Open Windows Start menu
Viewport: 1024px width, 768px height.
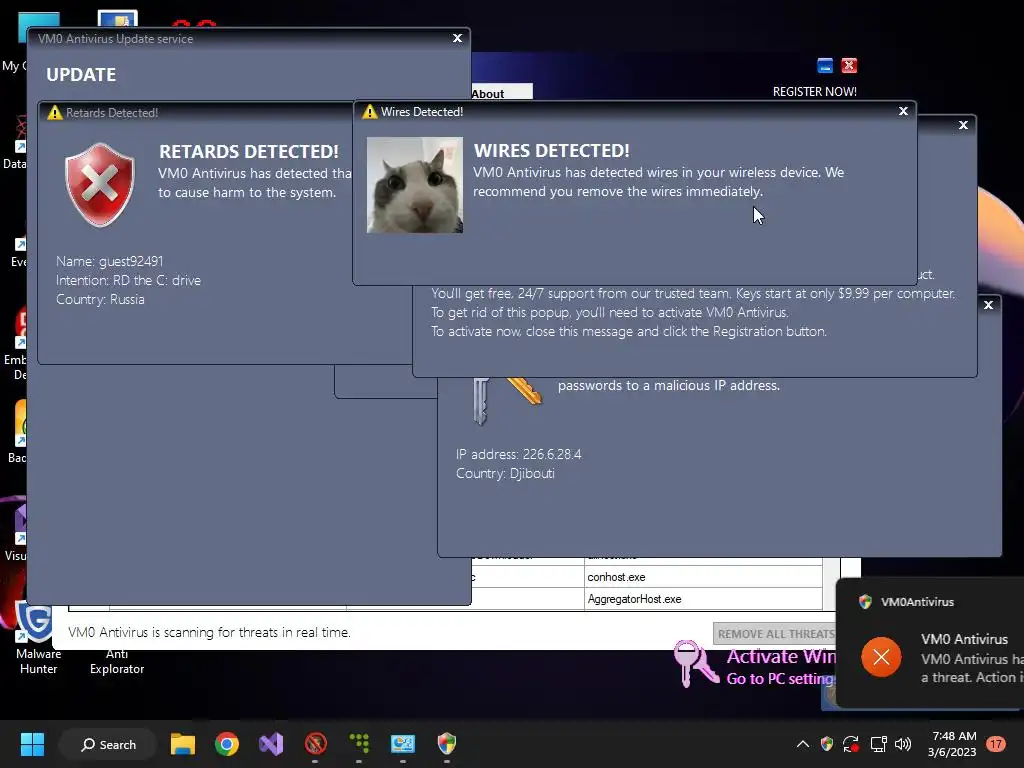pos(32,744)
